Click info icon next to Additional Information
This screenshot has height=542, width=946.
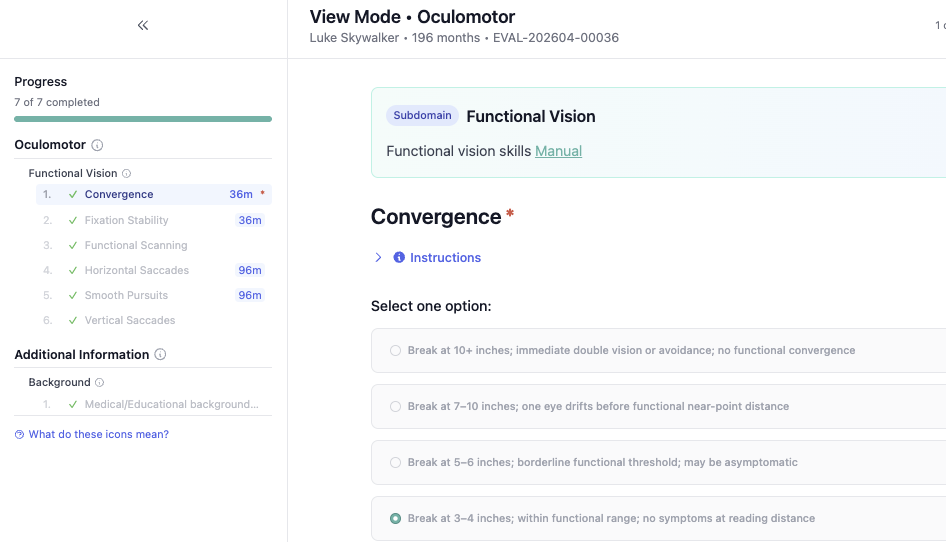click(x=160, y=355)
